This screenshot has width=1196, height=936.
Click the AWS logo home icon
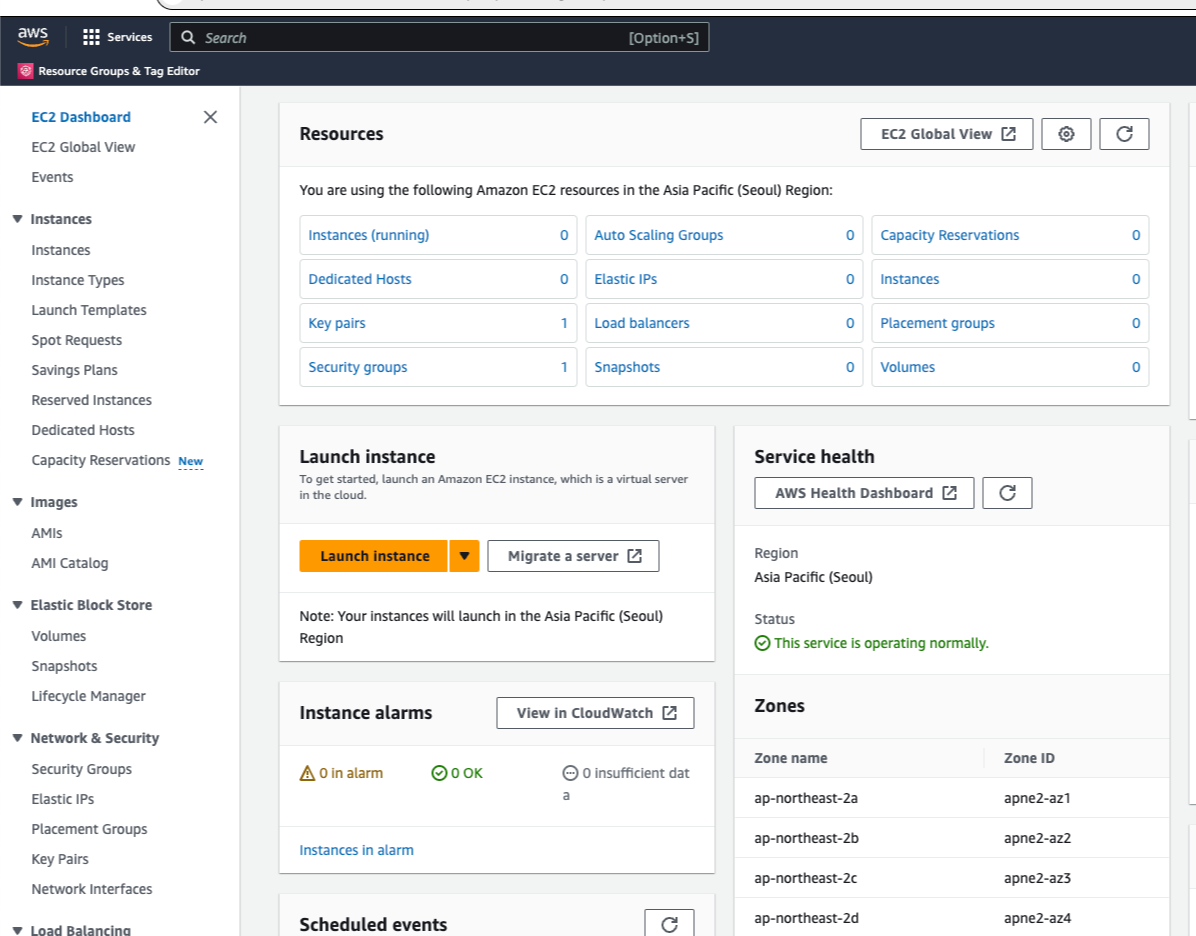pos(33,36)
